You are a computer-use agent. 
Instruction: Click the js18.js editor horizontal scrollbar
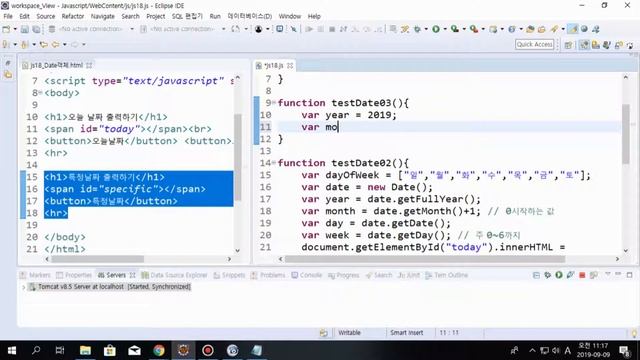click(x=424, y=259)
